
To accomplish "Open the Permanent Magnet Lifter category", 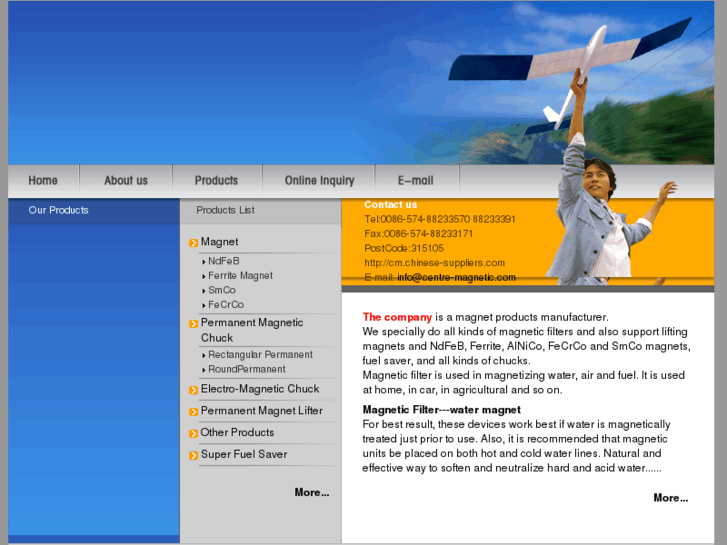I will tap(261, 410).
